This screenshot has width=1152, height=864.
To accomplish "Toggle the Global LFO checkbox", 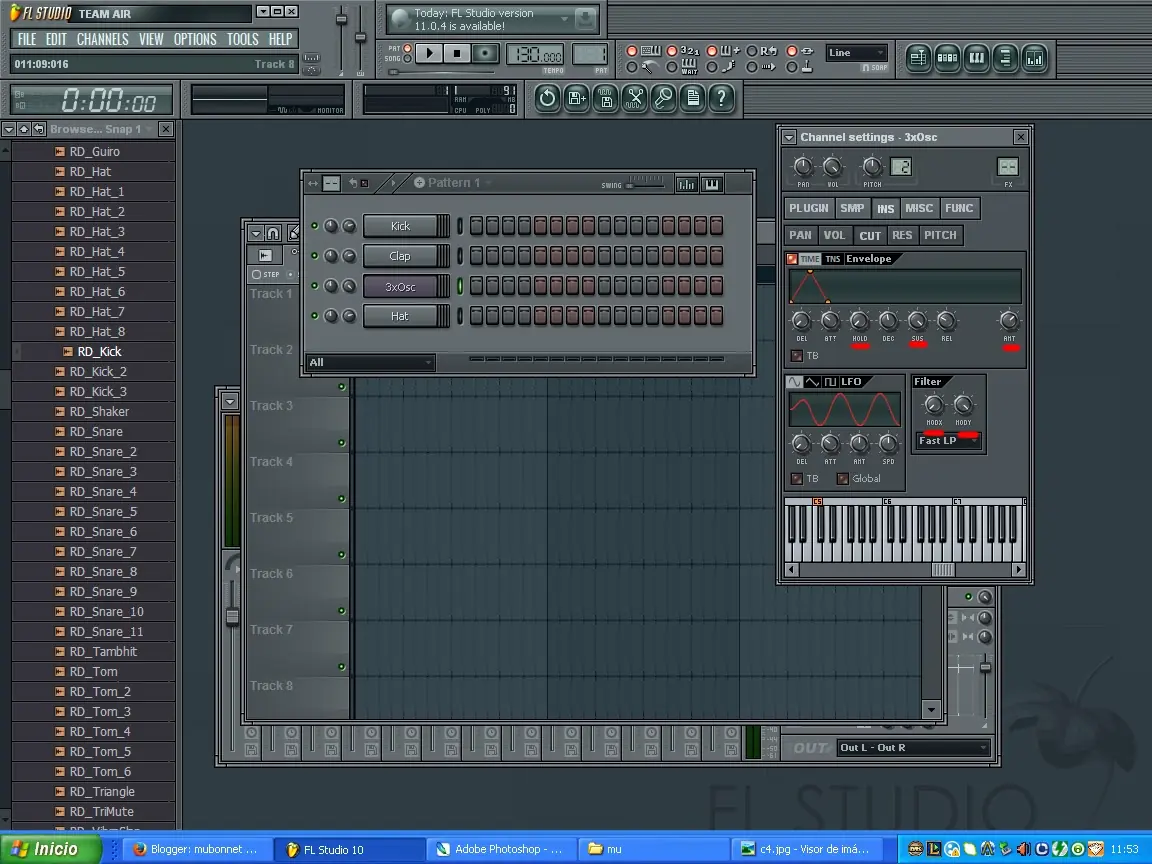I will (843, 479).
